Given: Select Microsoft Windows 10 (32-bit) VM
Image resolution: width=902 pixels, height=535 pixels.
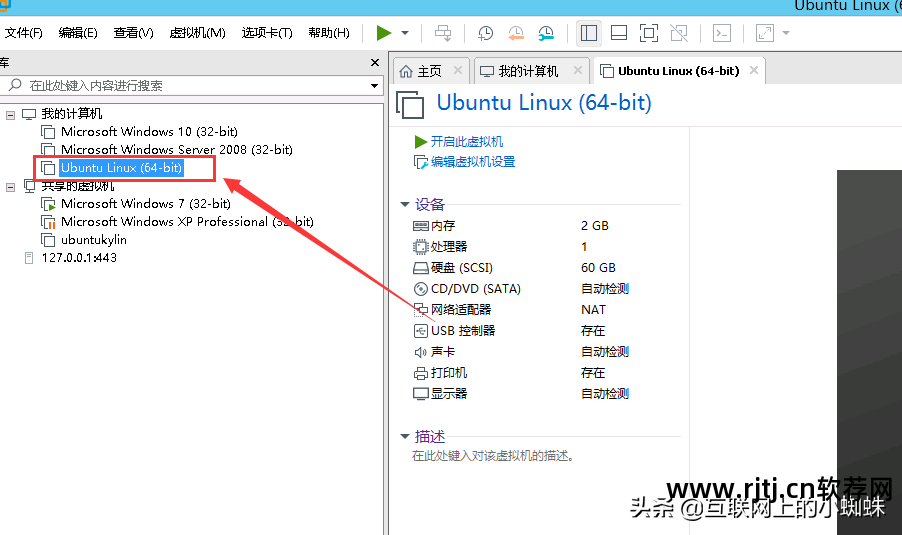Looking at the screenshot, I should [149, 132].
